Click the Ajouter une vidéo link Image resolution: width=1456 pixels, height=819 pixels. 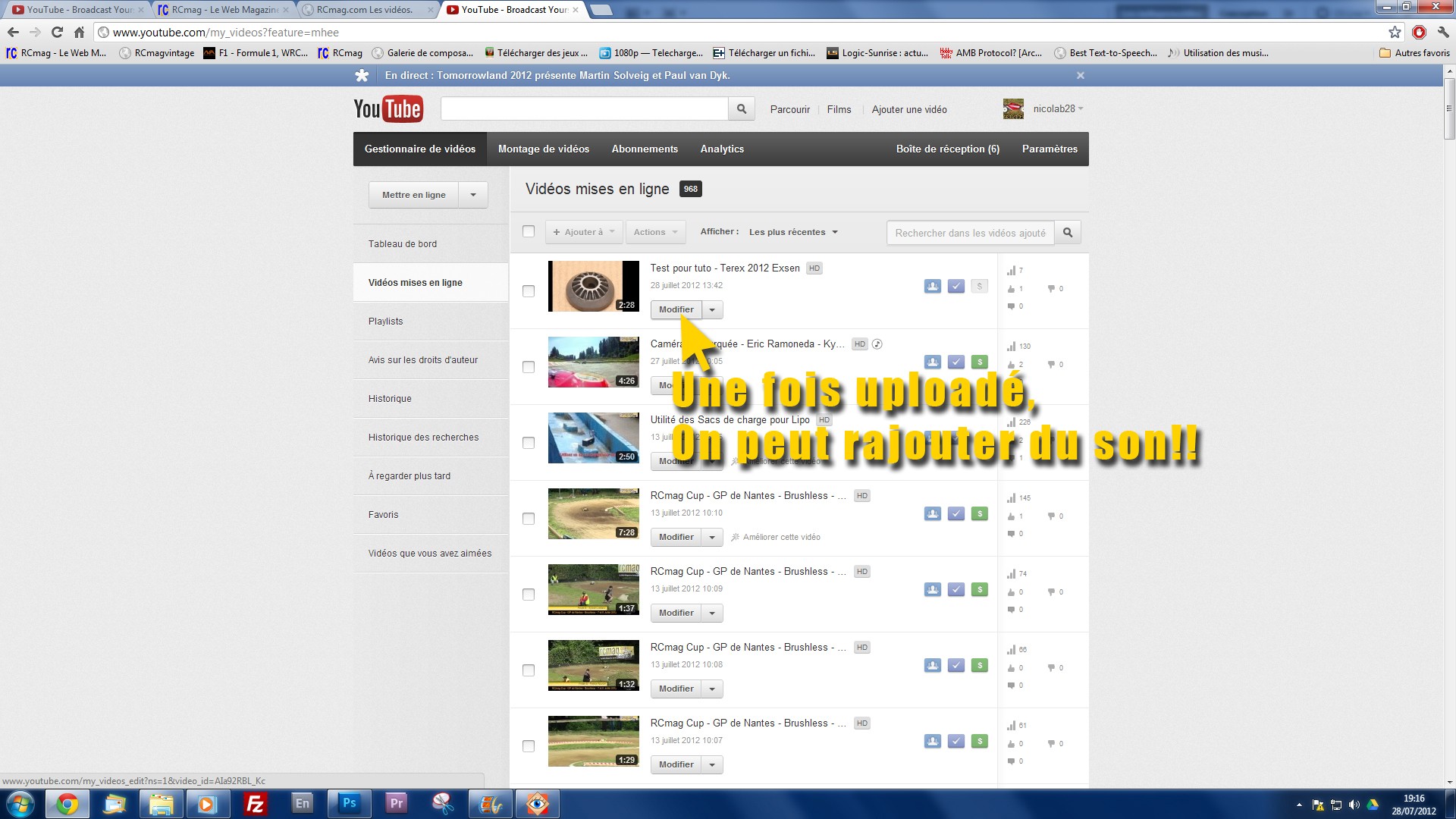pyautogui.click(x=909, y=109)
